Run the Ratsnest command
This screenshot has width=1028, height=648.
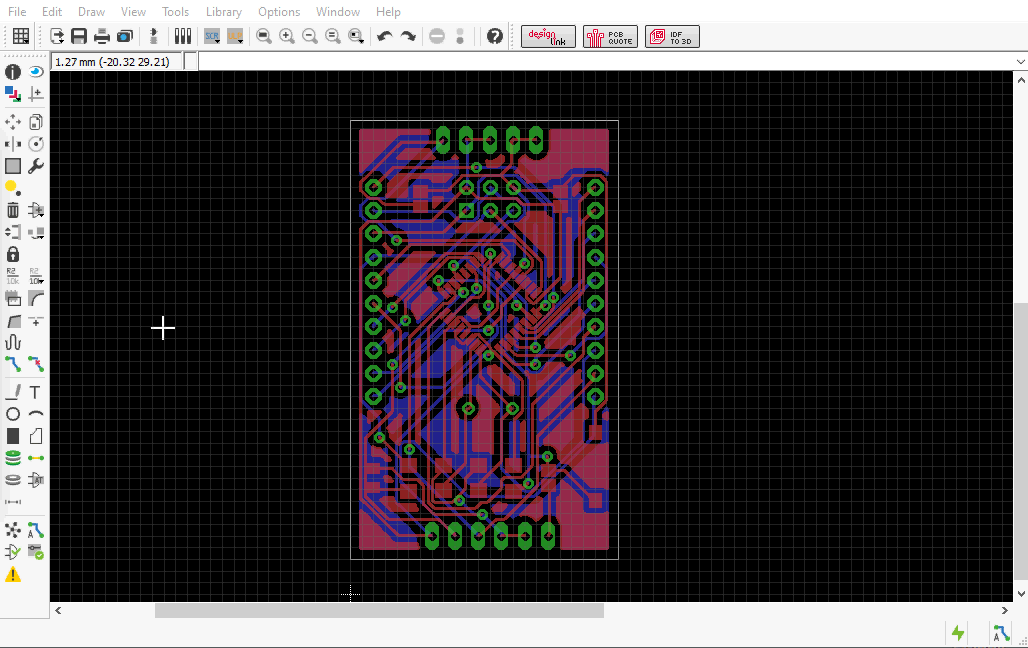click(x=12, y=529)
